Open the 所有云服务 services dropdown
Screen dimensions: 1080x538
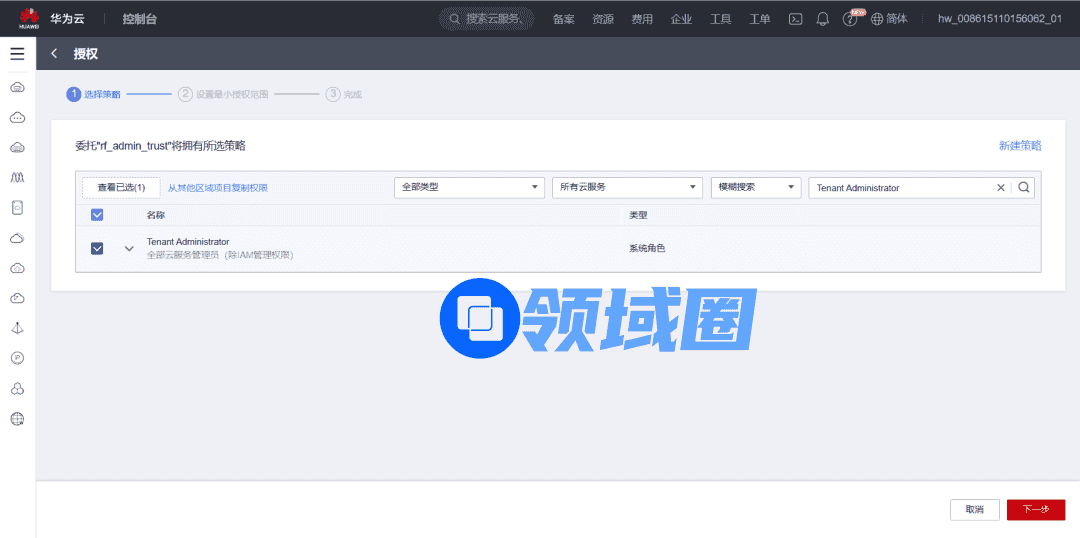(627, 187)
